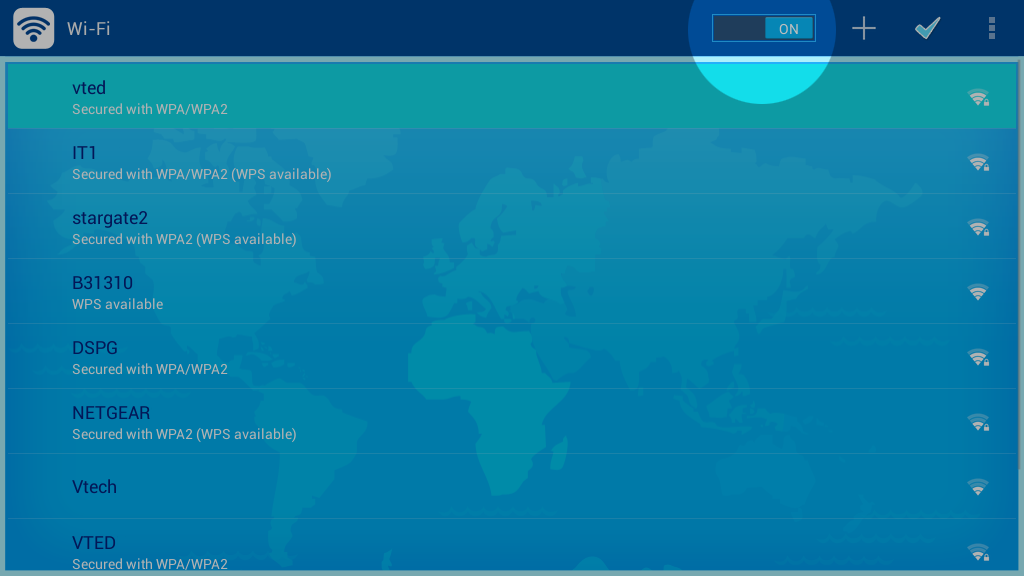Click stargate2's "Secured with WPA2 (WPS available)" text
The image size is (1024, 576).
click(x=184, y=239)
